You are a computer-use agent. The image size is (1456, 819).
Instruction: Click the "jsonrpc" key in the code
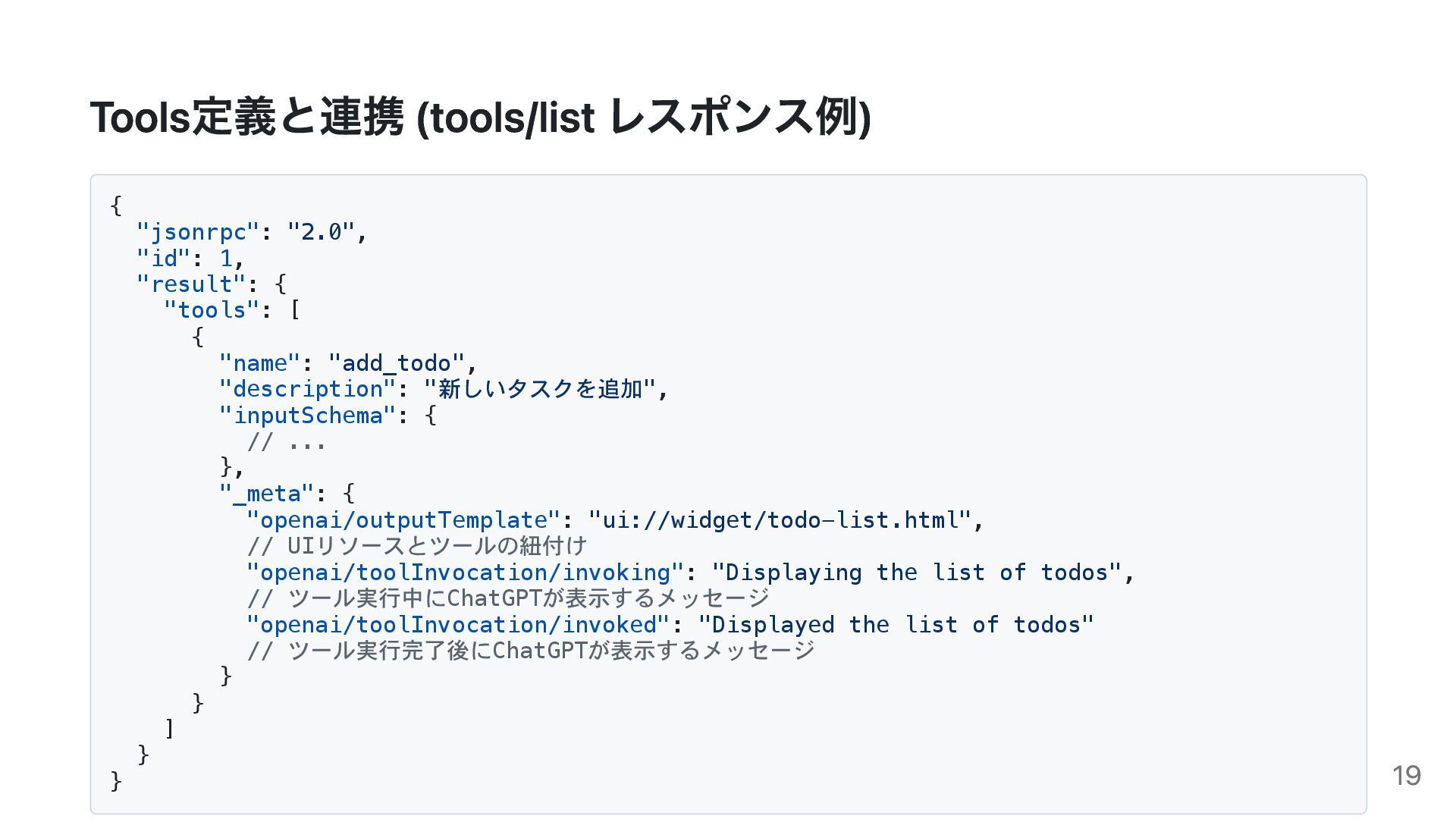(198, 232)
